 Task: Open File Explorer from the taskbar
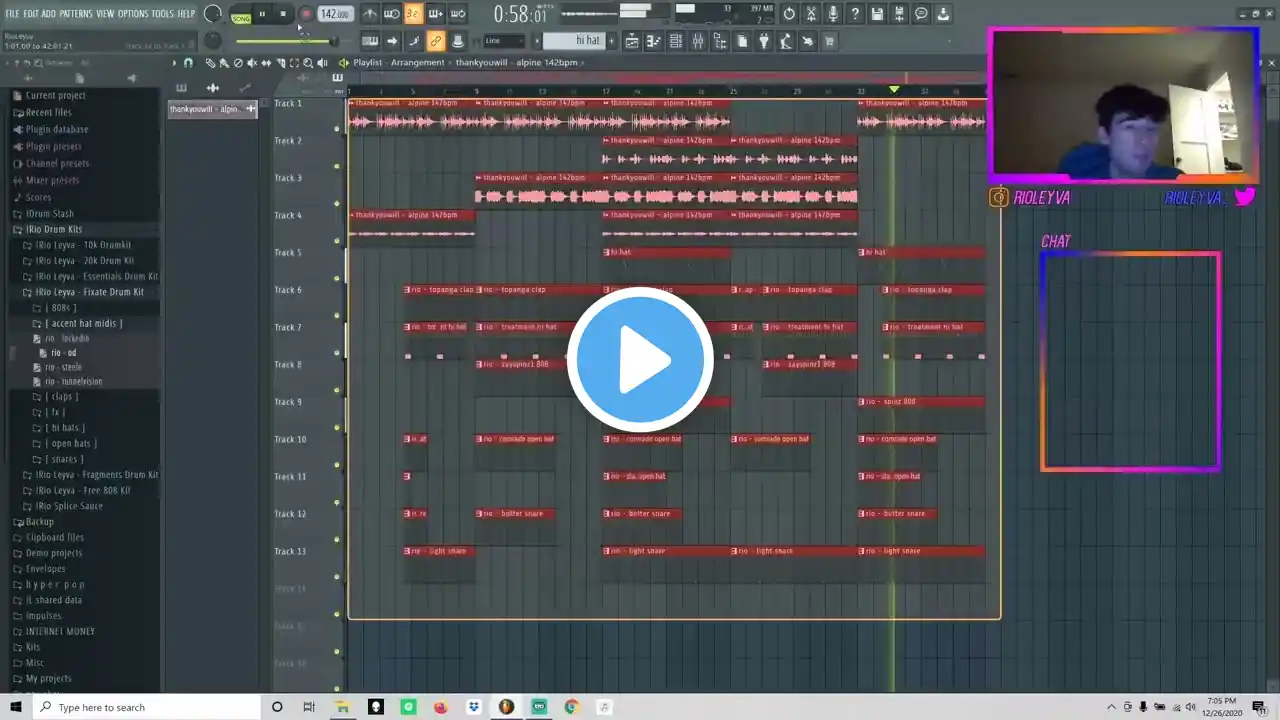click(x=342, y=707)
